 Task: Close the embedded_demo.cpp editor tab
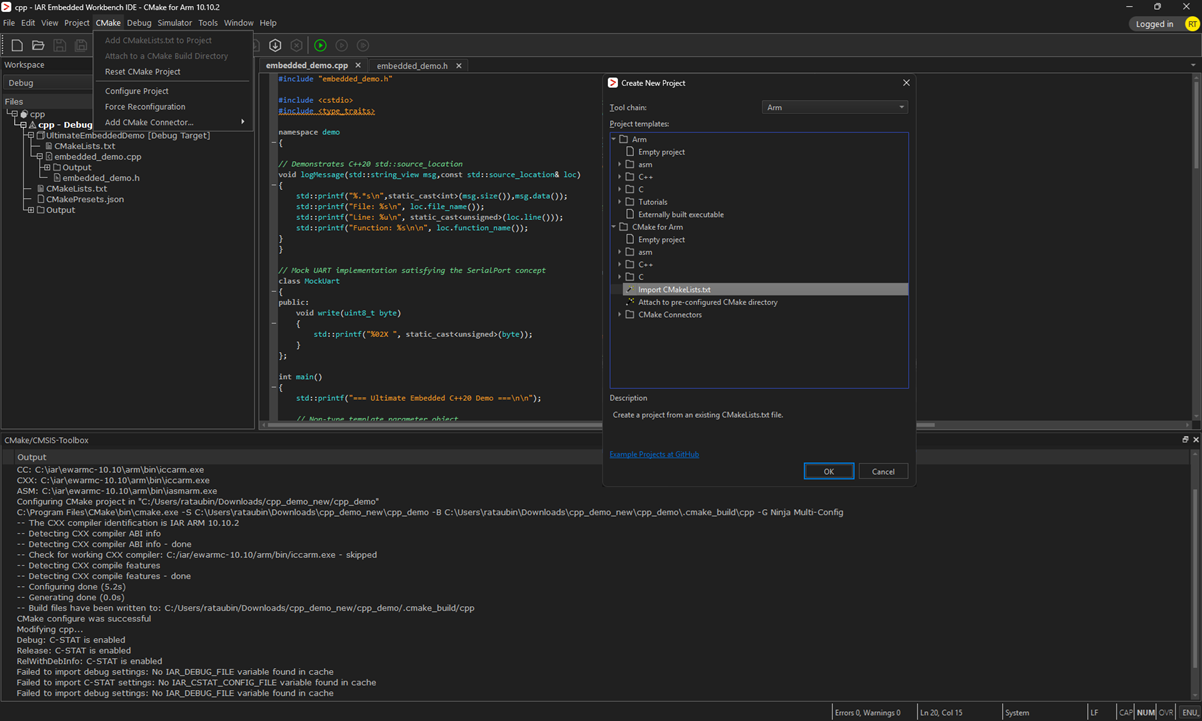click(358, 66)
